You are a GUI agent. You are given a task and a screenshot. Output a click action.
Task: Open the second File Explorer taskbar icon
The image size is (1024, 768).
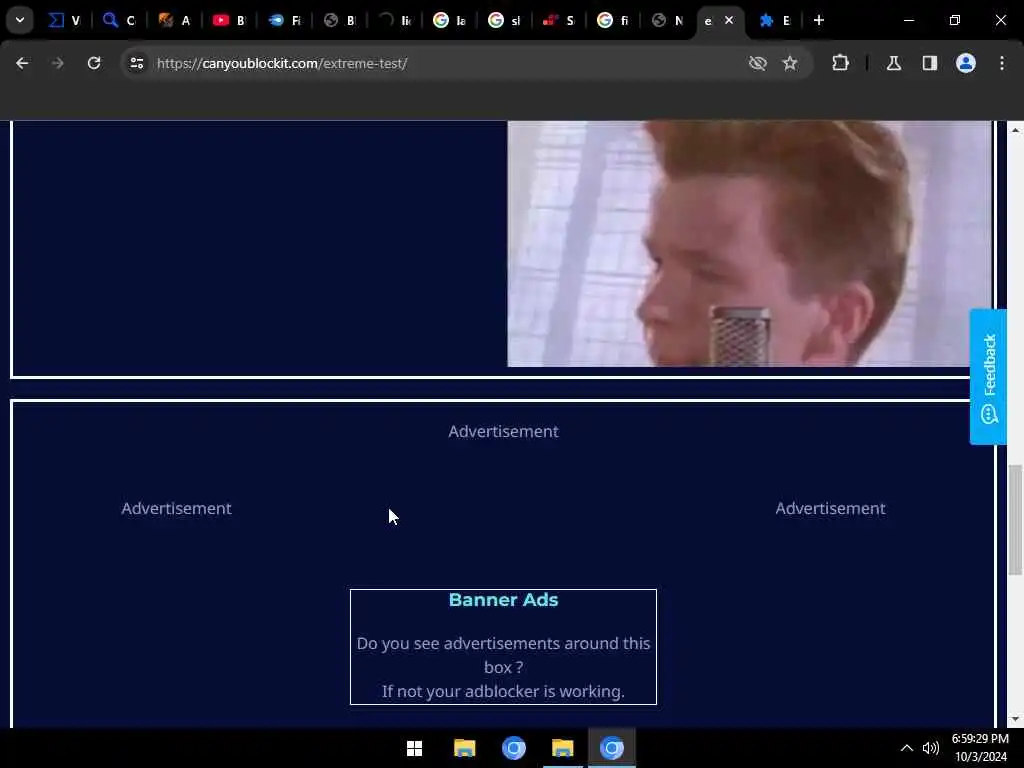click(562, 748)
